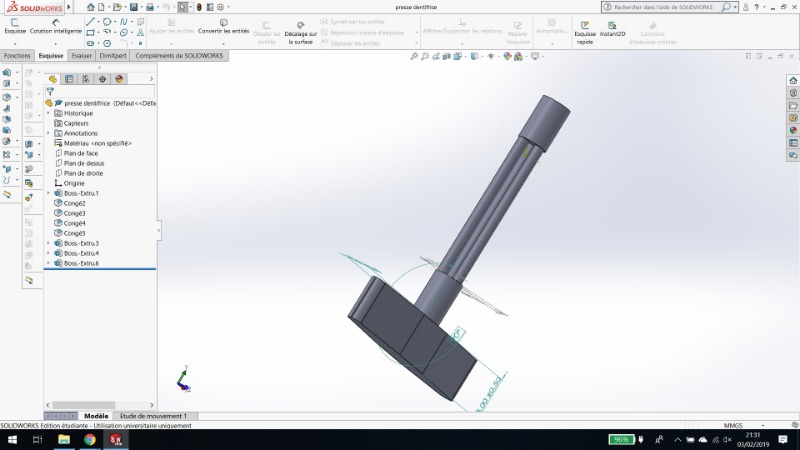This screenshot has width=800, height=450.
Task: Toggle the select cursor tool in the top toolbar
Action: coord(182,7)
